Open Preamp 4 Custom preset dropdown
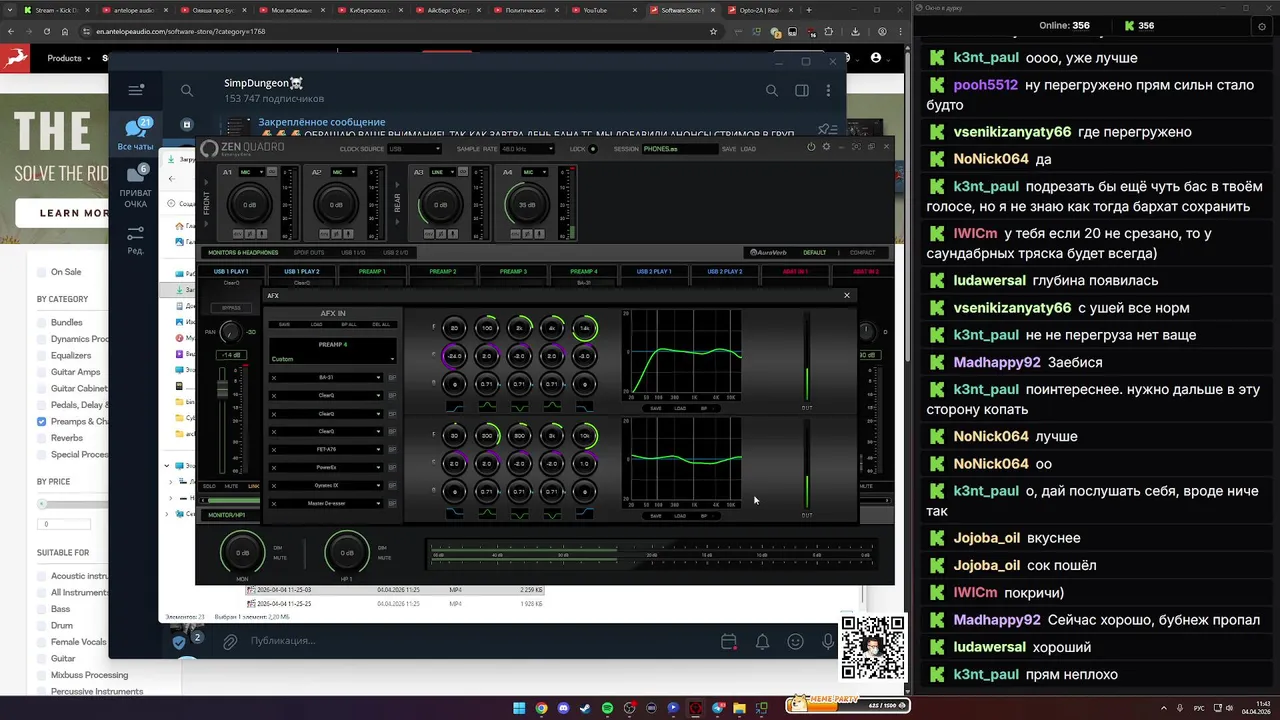 point(333,359)
